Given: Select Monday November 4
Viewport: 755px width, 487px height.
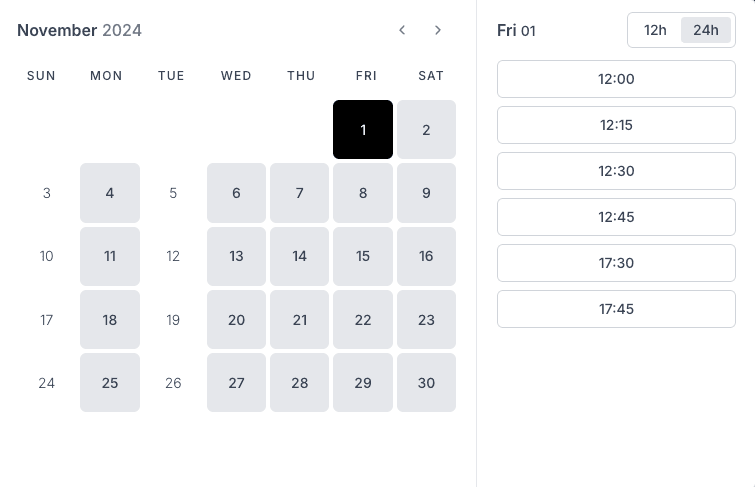Looking at the screenshot, I should coord(110,193).
